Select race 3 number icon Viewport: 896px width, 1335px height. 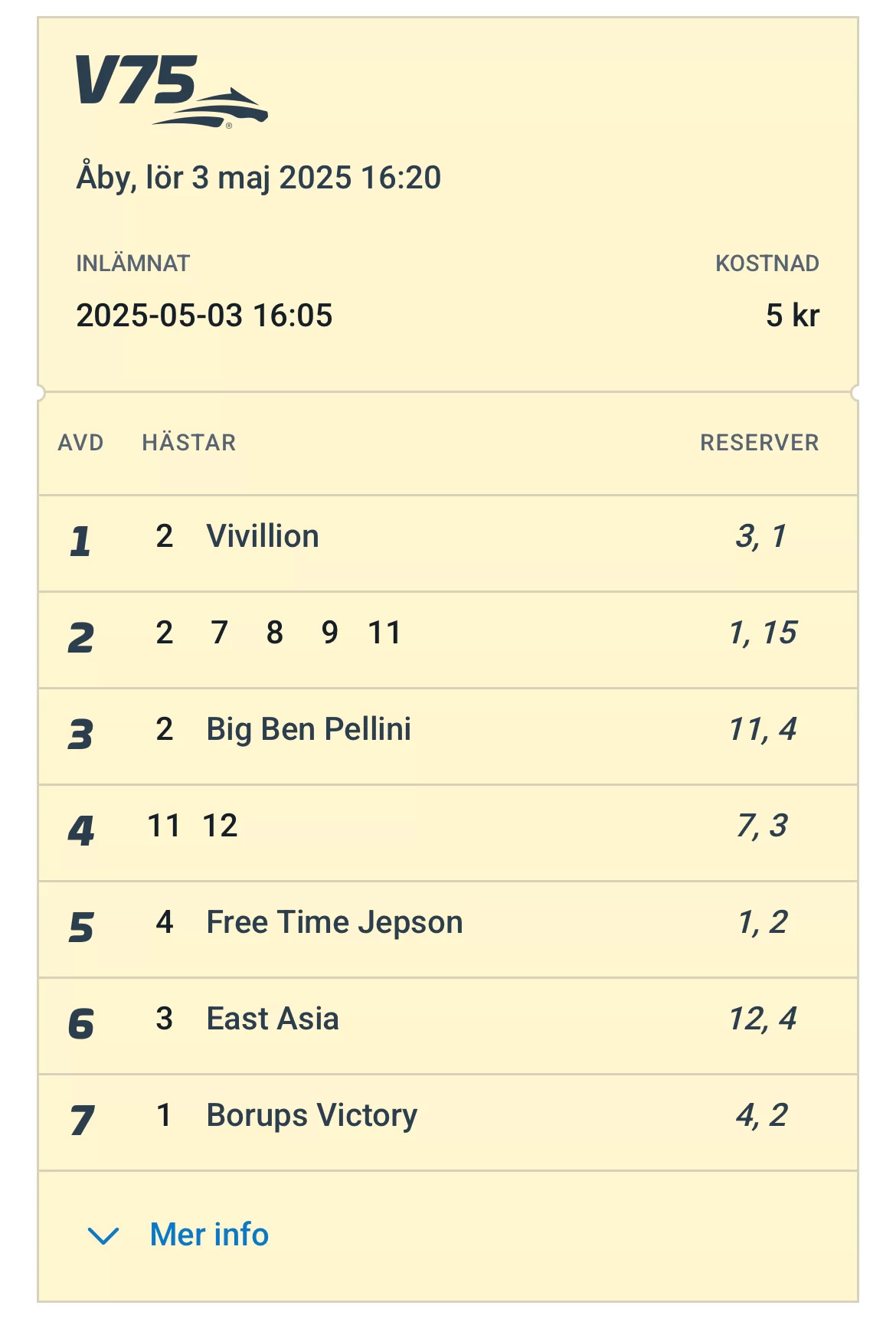[x=80, y=734]
